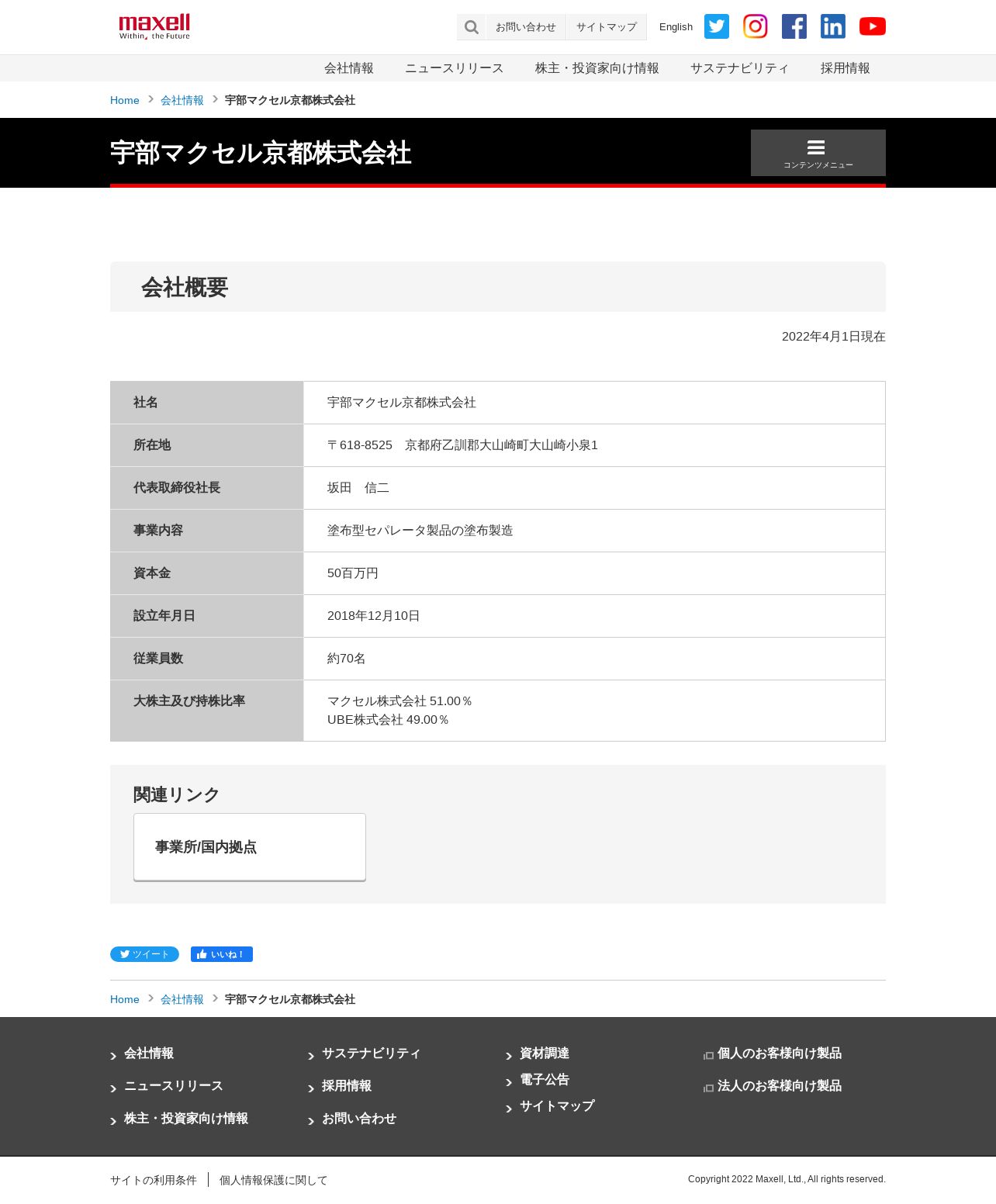Click the 2018年12月10日 establishment date
The width and height of the screenshot is (996, 1204).
point(374,616)
